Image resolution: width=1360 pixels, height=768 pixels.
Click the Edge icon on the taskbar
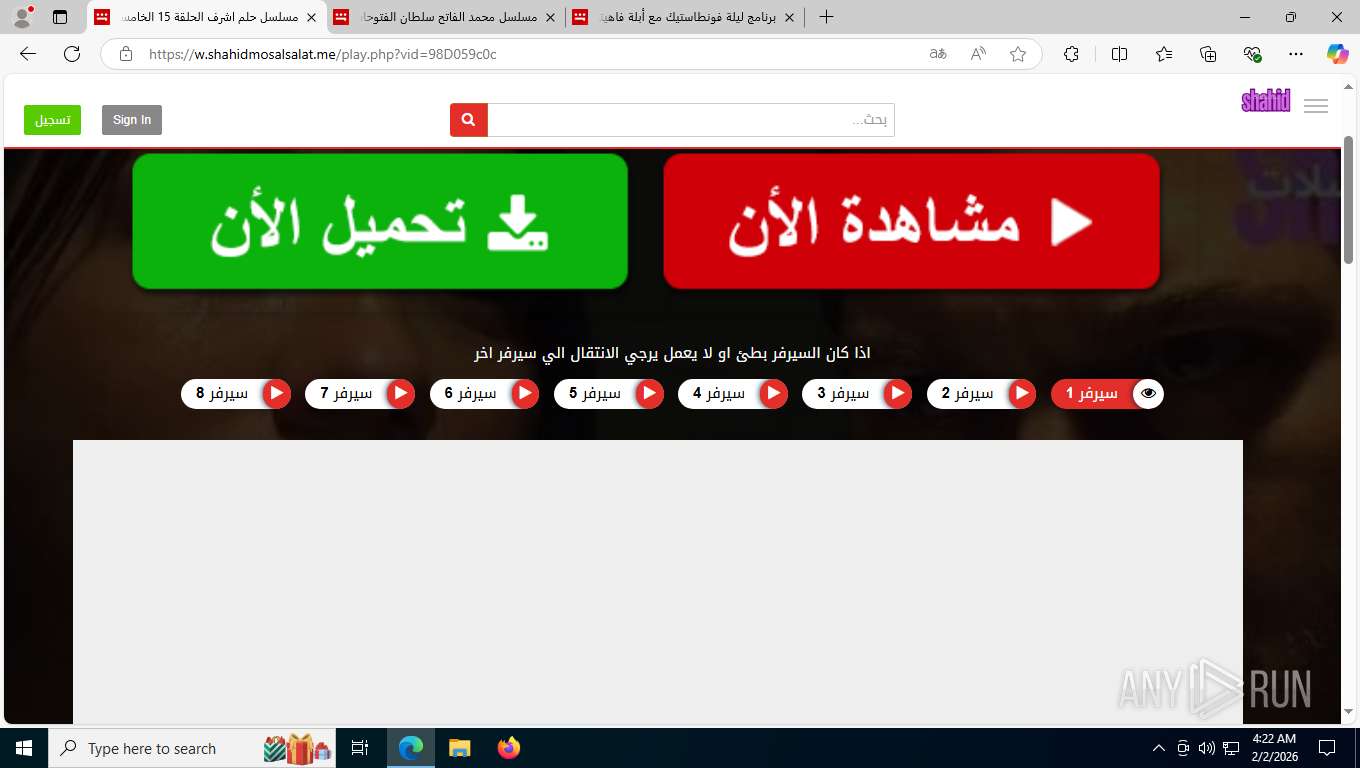pyautogui.click(x=410, y=748)
